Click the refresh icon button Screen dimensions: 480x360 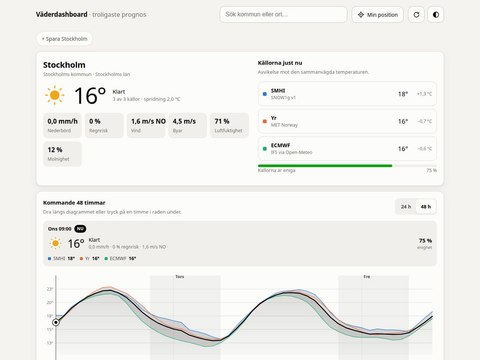pos(416,15)
